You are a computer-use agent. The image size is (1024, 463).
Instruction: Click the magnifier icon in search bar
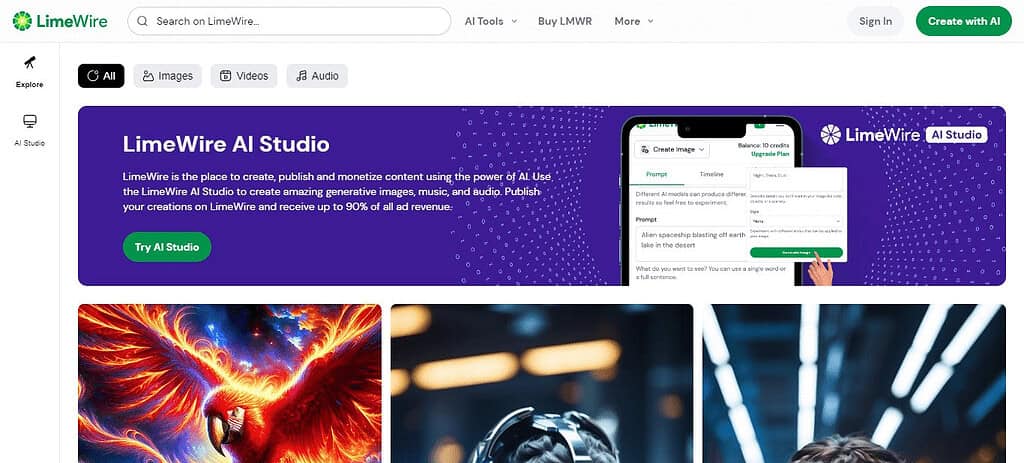tap(142, 21)
